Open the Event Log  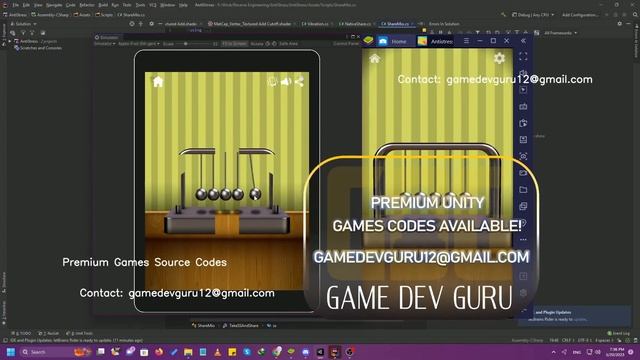point(618,333)
